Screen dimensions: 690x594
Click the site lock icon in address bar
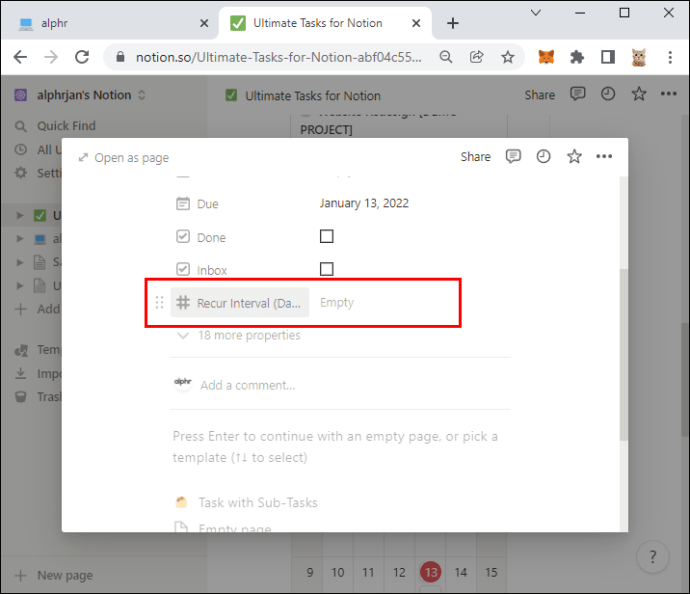120,57
